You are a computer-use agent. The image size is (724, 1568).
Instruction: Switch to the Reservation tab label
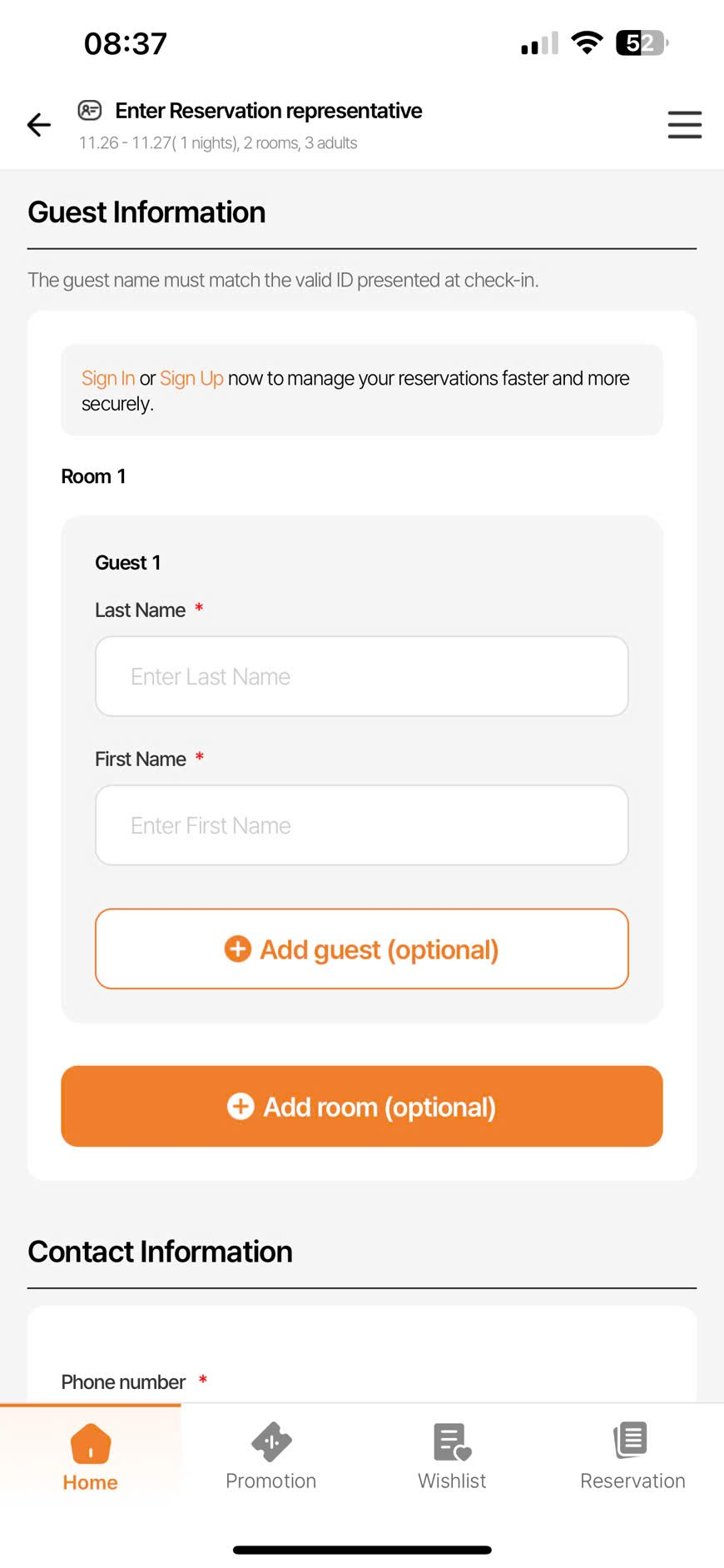click(632, 1481)
